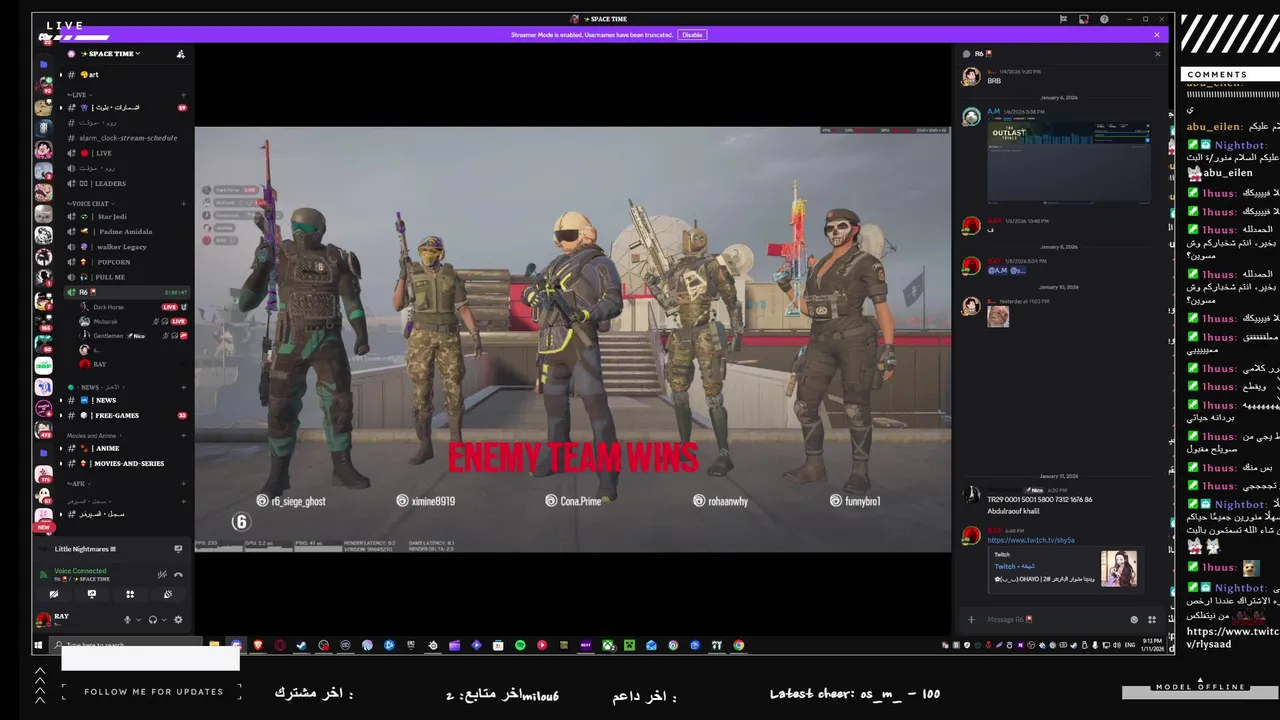This screenshot has width=1280, height=720.
Task: Open Google Chrome from the taskbar
Action: (739, 646)
